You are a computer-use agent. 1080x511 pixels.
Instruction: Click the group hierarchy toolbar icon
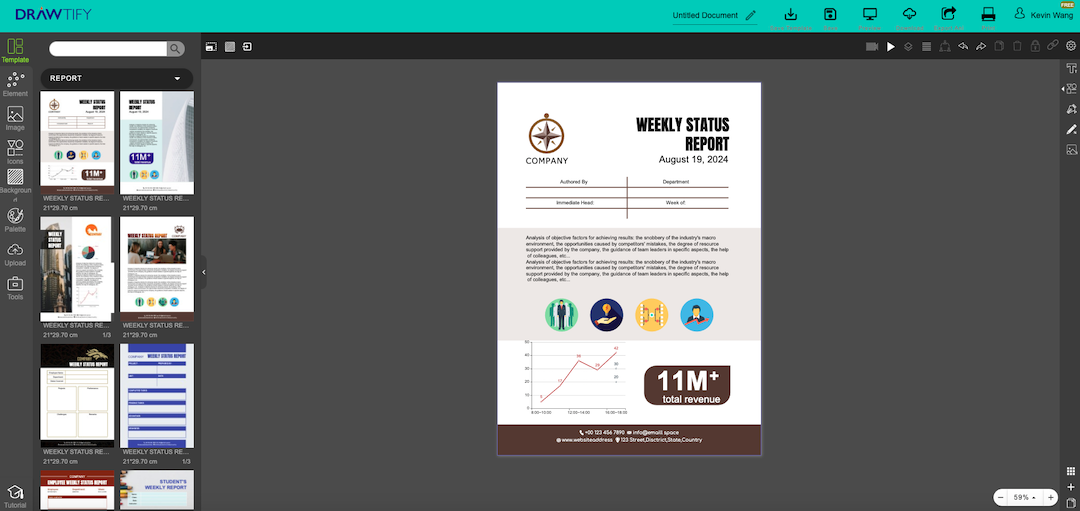945,46
